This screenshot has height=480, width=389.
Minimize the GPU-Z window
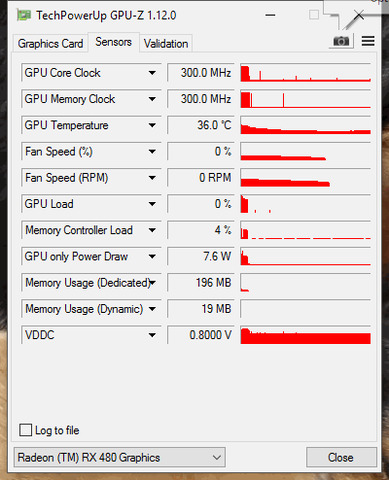pos(270,15)
